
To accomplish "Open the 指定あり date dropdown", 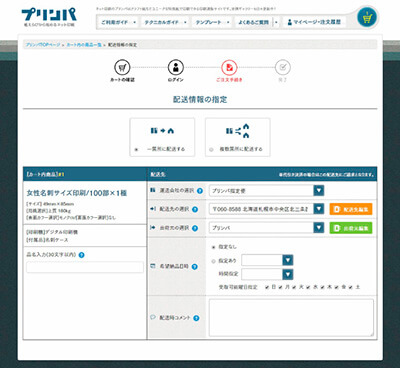I will 267,260.
